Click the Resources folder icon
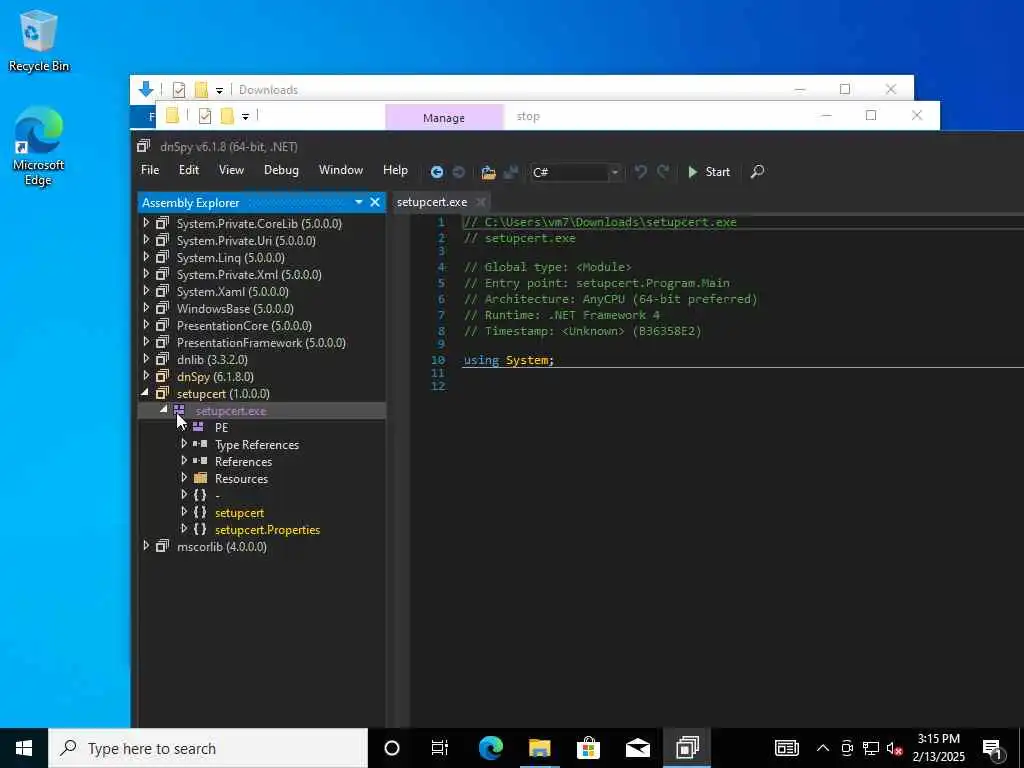Viewport: 1024px width, 768px height. click(200, 478)
